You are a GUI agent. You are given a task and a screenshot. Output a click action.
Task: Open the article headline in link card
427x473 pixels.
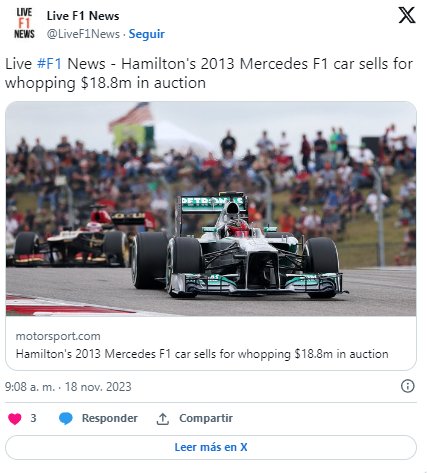pos(202,354)
